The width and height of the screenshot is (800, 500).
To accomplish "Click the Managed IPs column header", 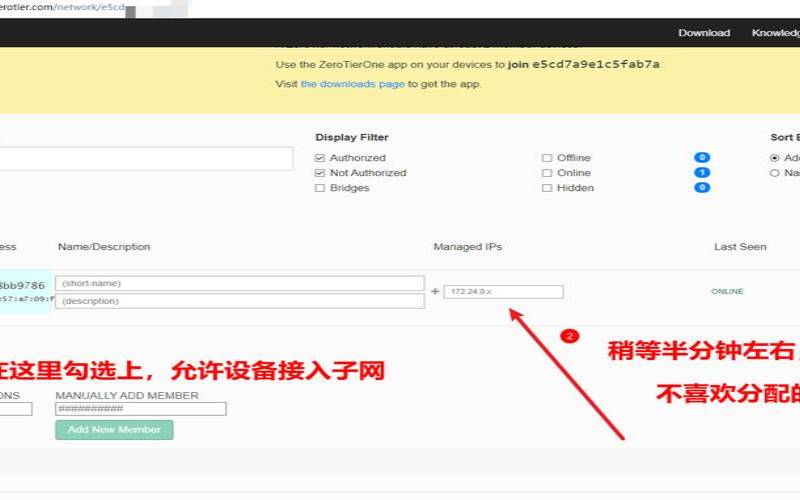I will pos(468,246).
